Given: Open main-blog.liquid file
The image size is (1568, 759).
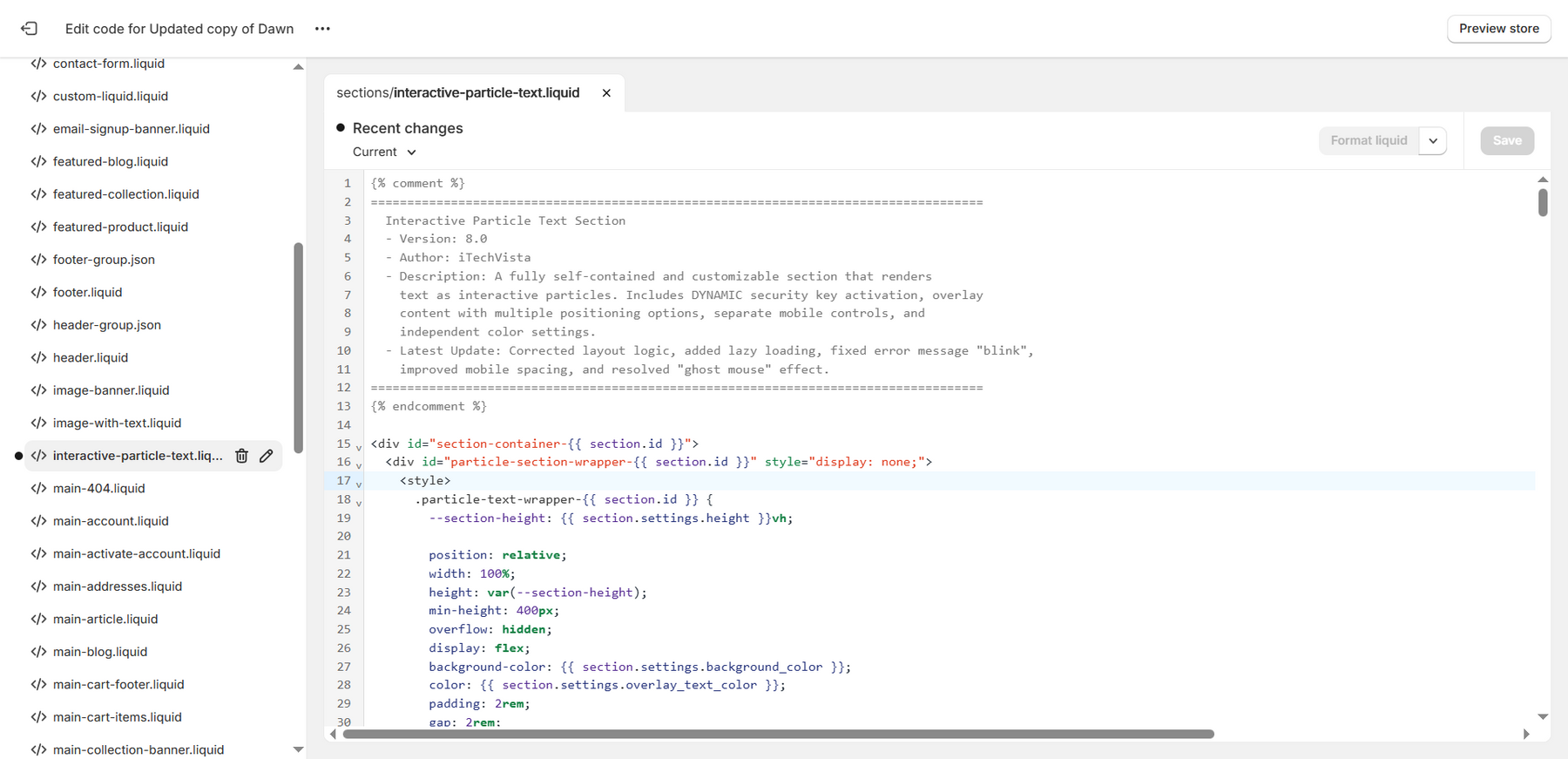Looking at the screenshot, I should [100, 652].
